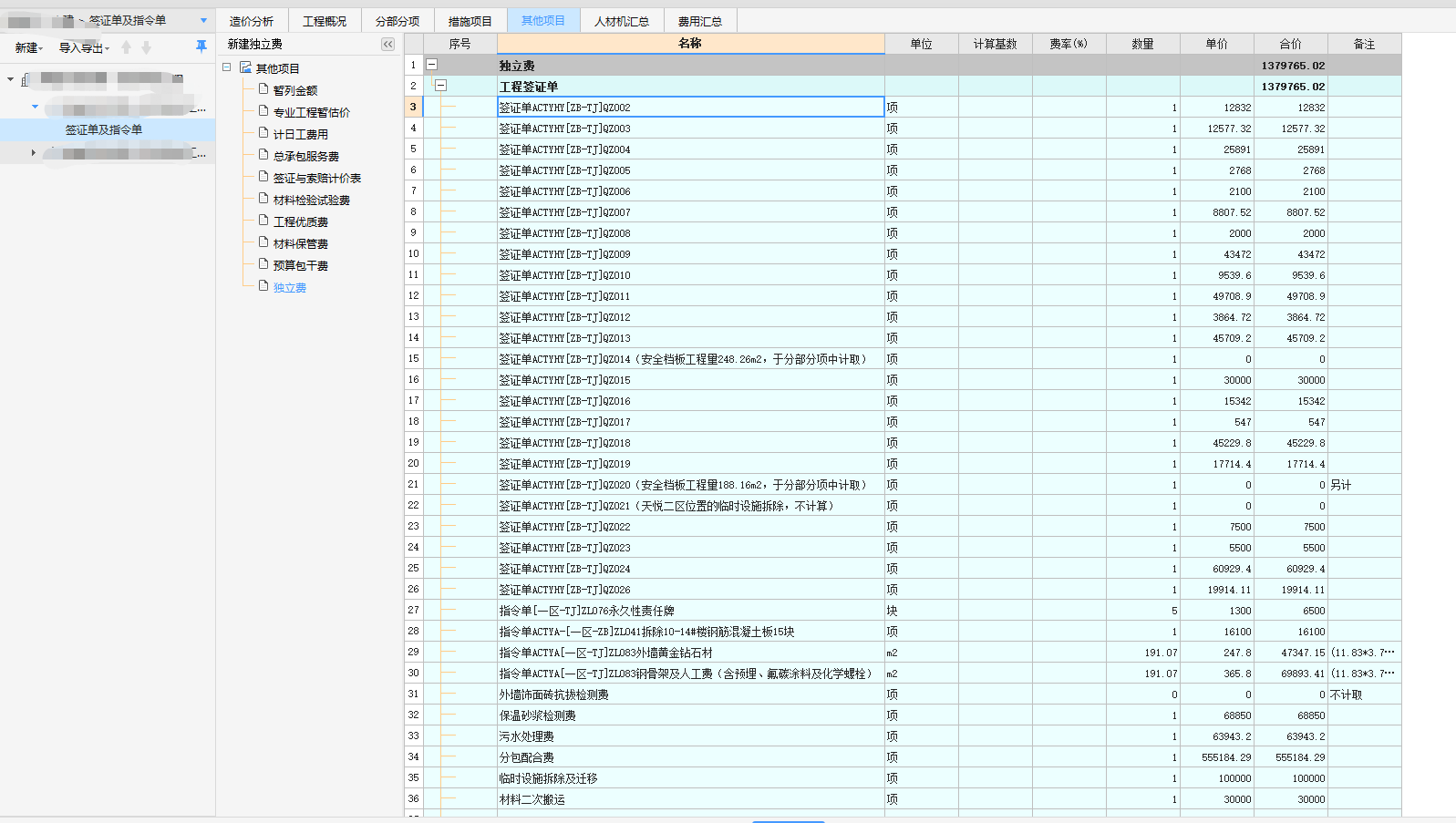Click the 单价 column header
Image resolution: width=1456 pixels, height=823 pixels.
[1216, 44]
